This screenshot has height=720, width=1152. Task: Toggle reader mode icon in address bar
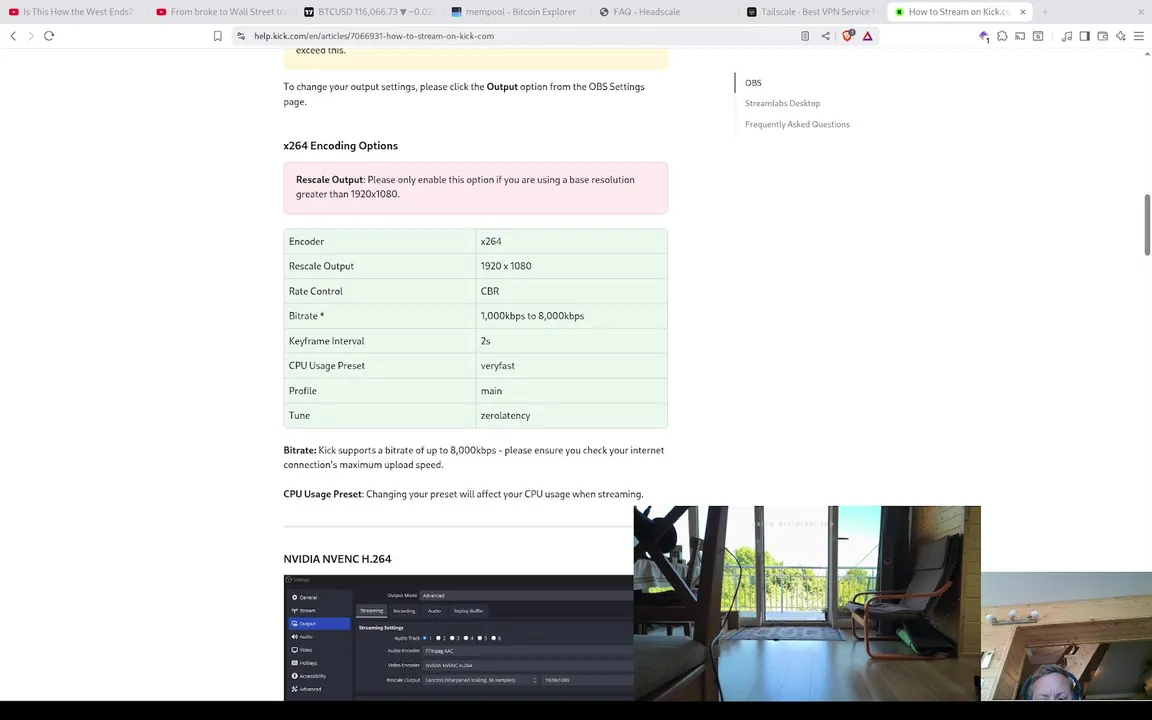pyautogui.click(x=805, y=36)
